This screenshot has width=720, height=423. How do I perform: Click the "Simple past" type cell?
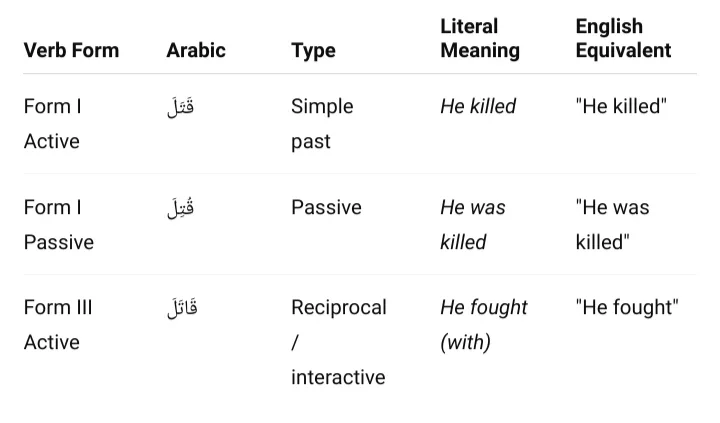[322, 124]
